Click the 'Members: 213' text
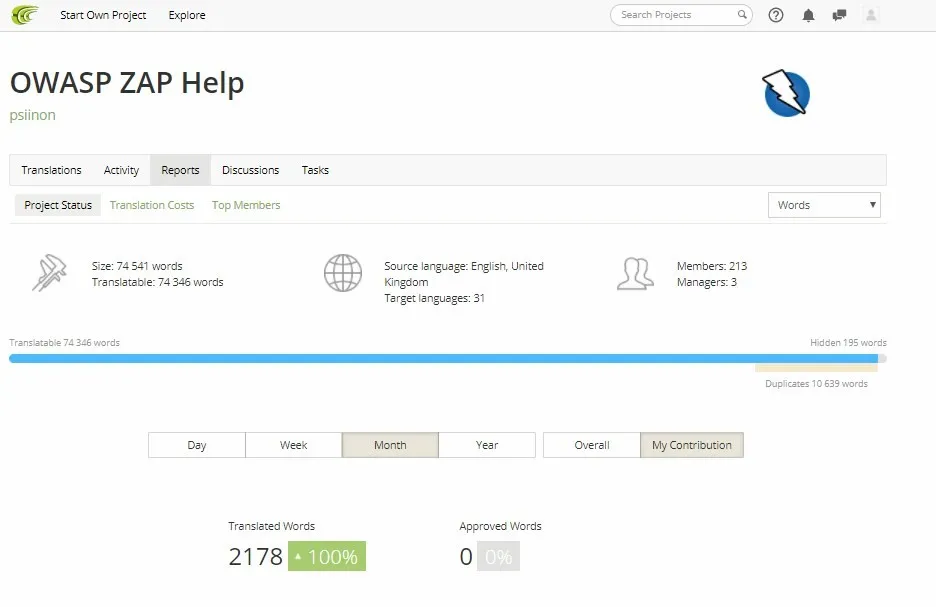The height and width of the screenshot is (607, 936). (x=712, y=266)
